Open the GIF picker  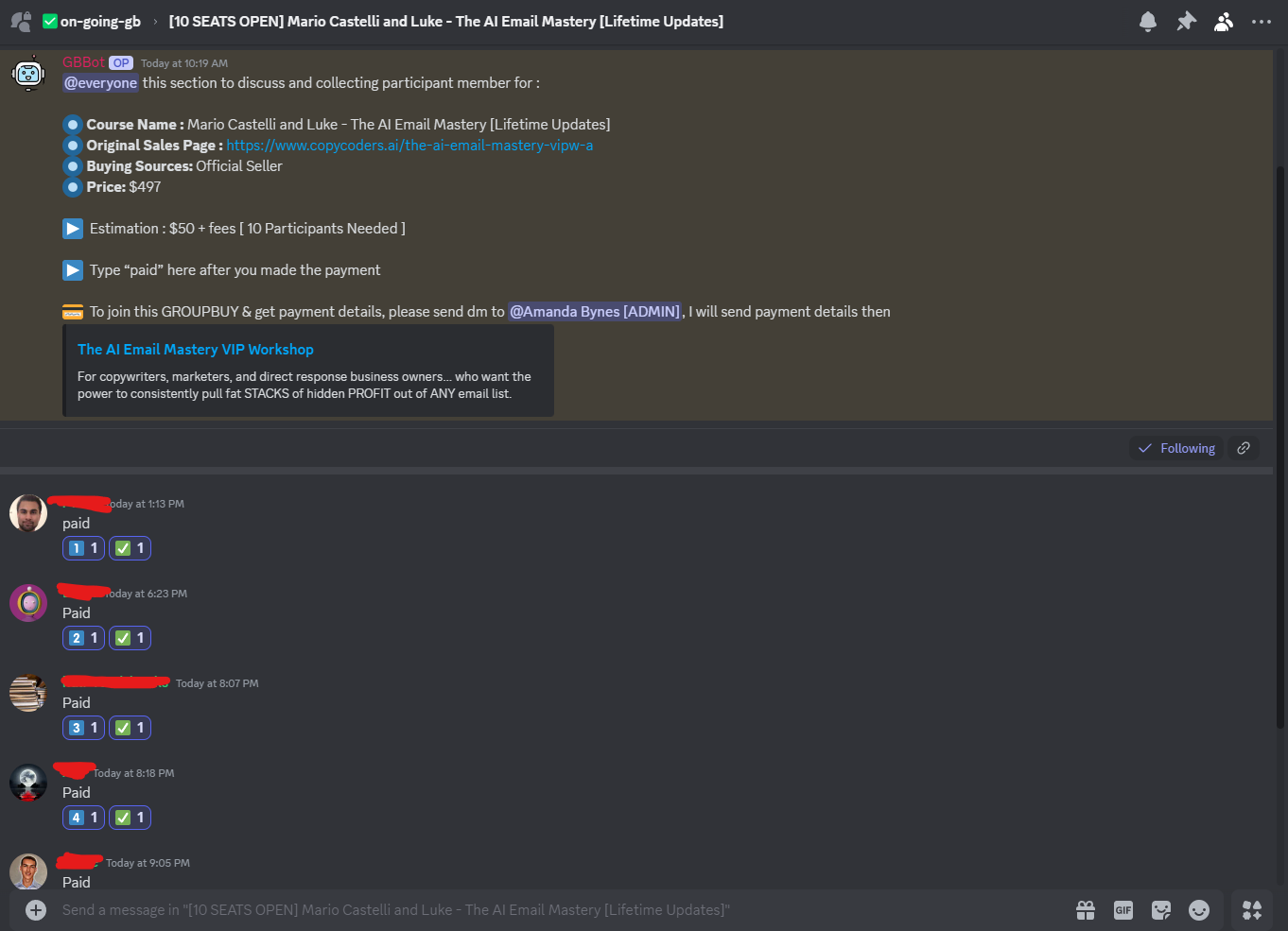[1123, 910]
